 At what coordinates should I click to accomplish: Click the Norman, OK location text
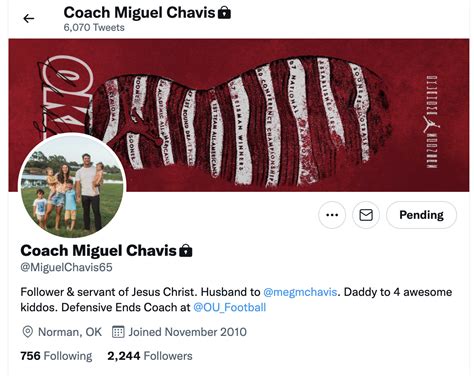point(70,332)
